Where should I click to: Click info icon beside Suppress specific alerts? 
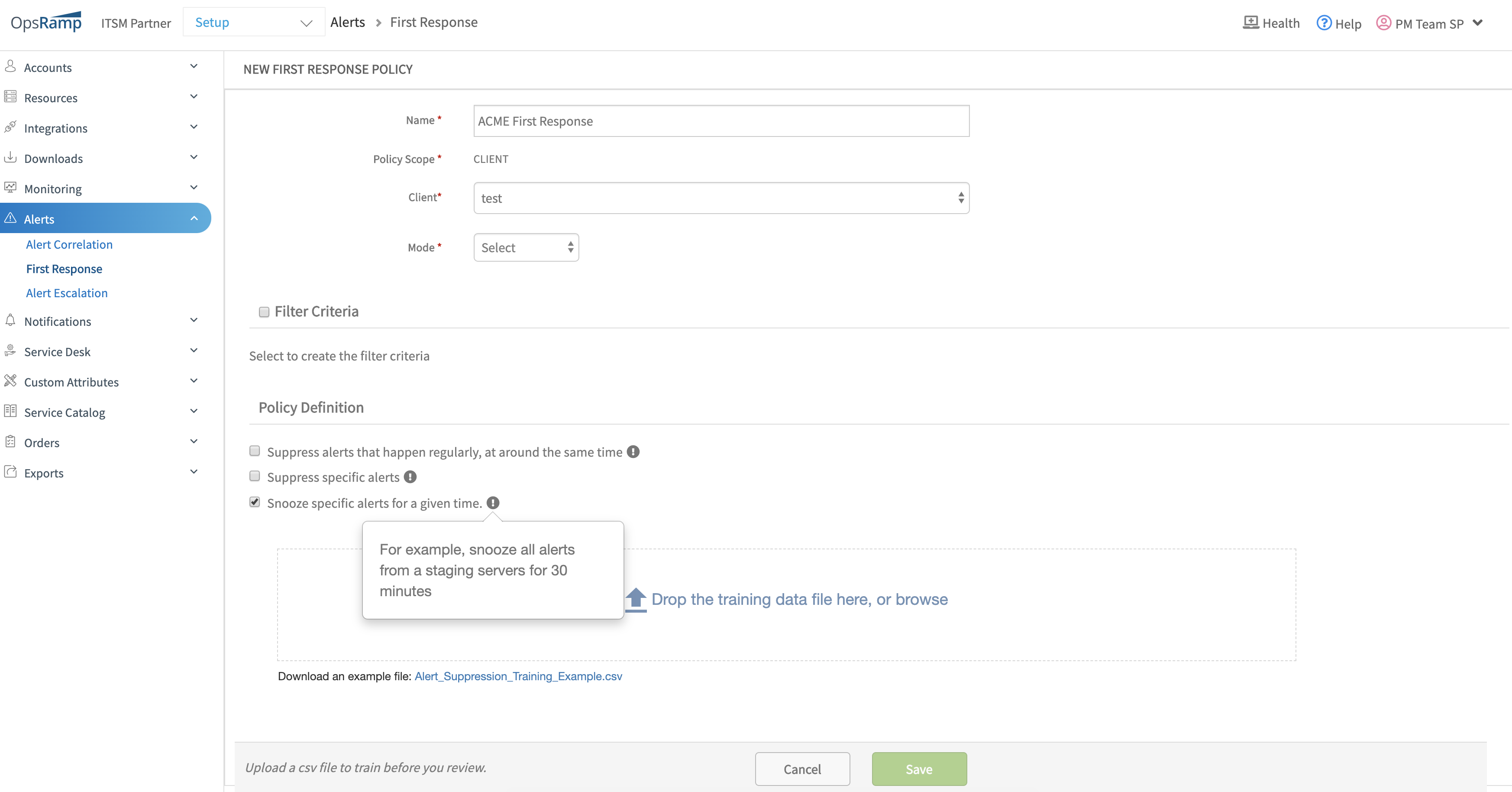click(410, 477)
